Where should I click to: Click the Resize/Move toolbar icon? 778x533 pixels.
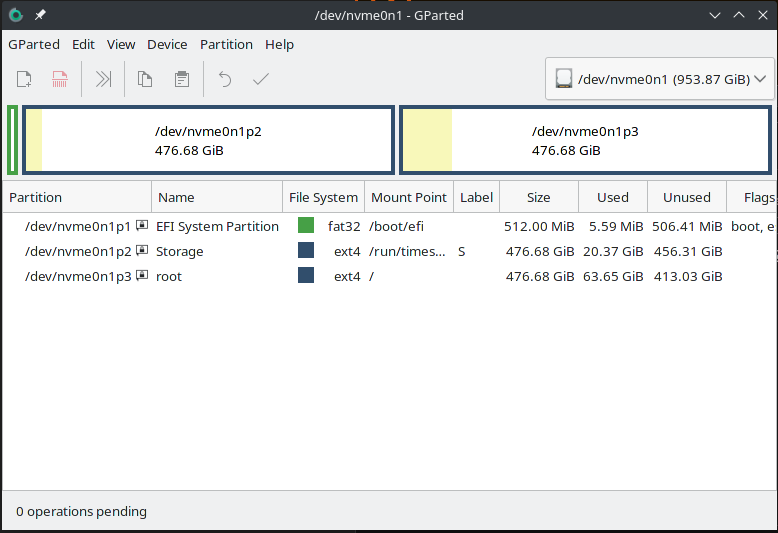(x=103, y=79)
